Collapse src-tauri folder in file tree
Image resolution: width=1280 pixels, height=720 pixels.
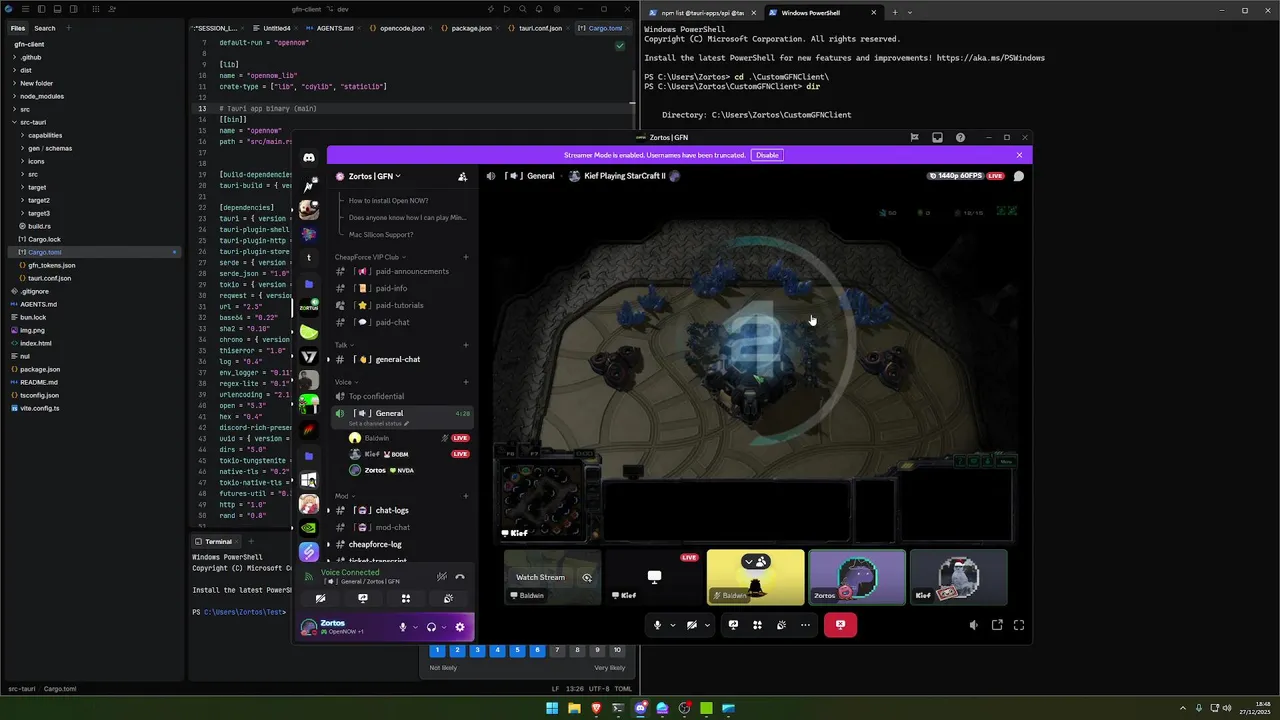(x=33, y=122)
